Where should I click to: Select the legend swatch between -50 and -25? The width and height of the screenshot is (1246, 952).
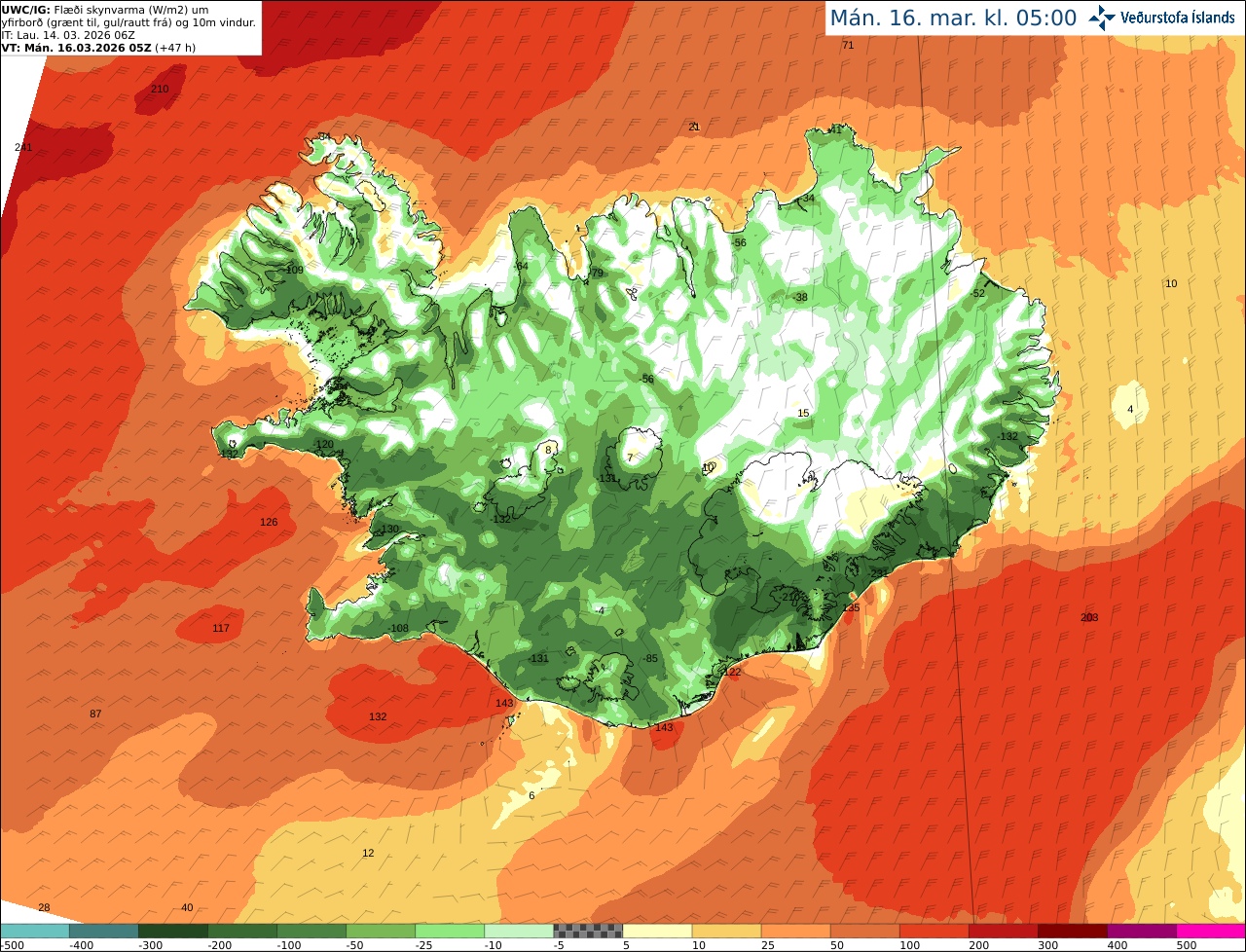[380, 931]
